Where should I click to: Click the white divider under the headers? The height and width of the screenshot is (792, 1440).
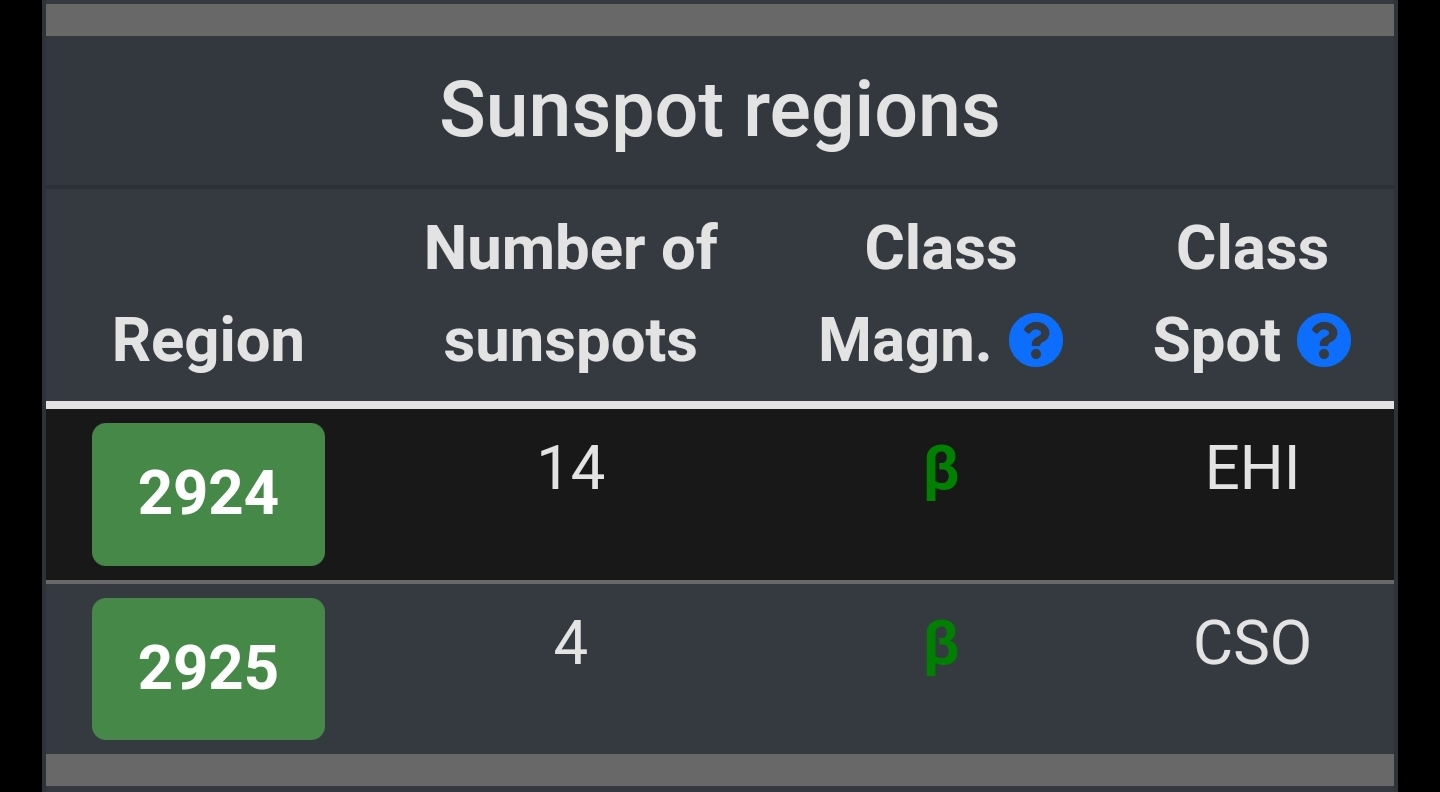[x=720, y=405]
